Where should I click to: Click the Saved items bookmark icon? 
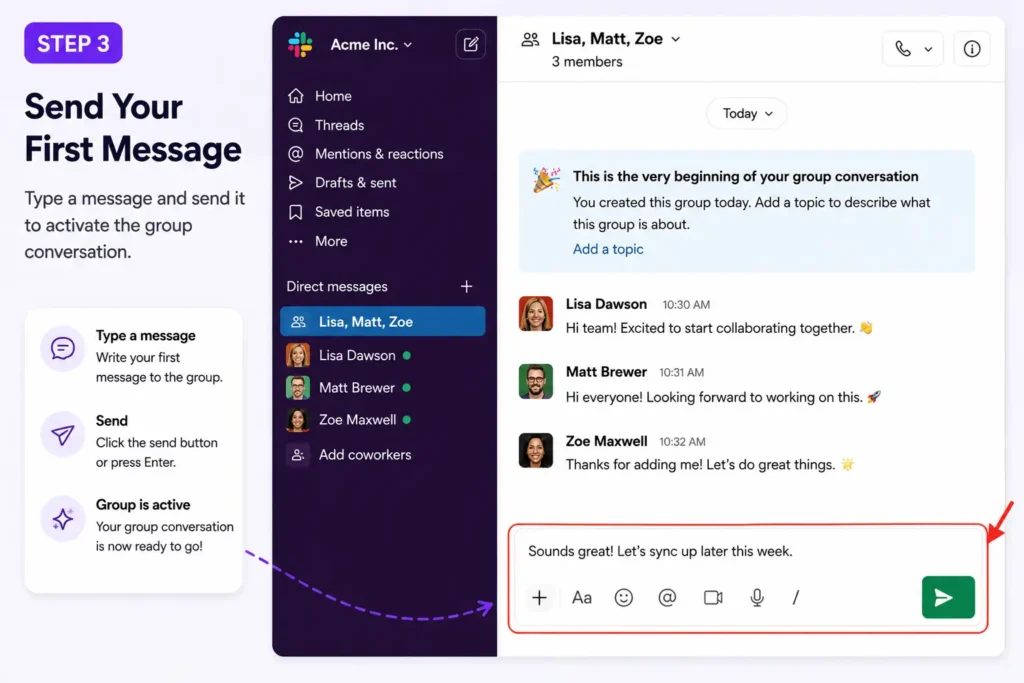(296, 212)
